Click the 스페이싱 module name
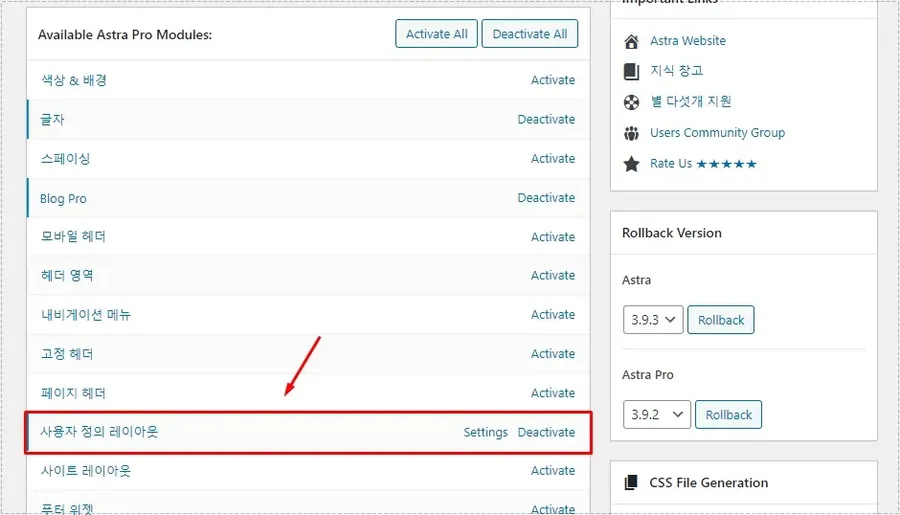This screenshot has height=515, width=900. coord(65,158)
